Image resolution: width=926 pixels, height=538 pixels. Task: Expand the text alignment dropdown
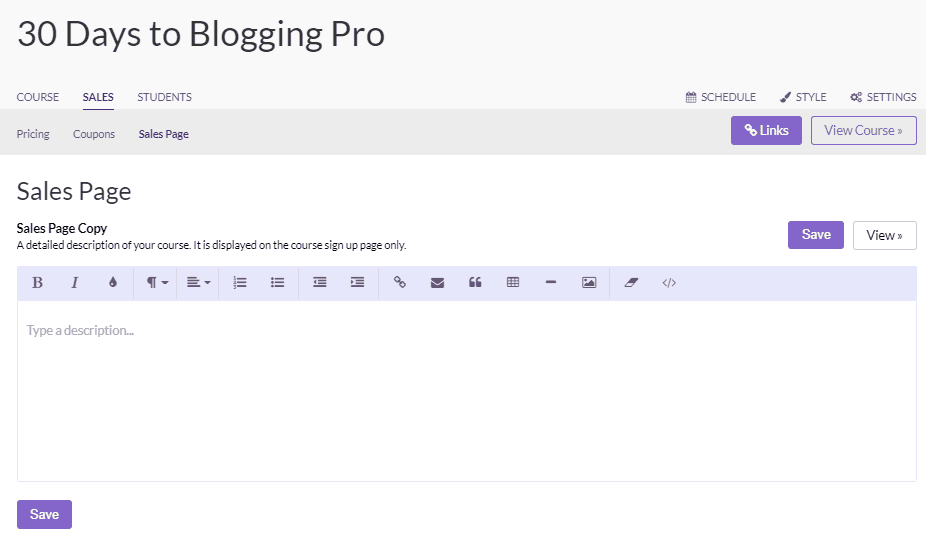click(x=198, y=283)
